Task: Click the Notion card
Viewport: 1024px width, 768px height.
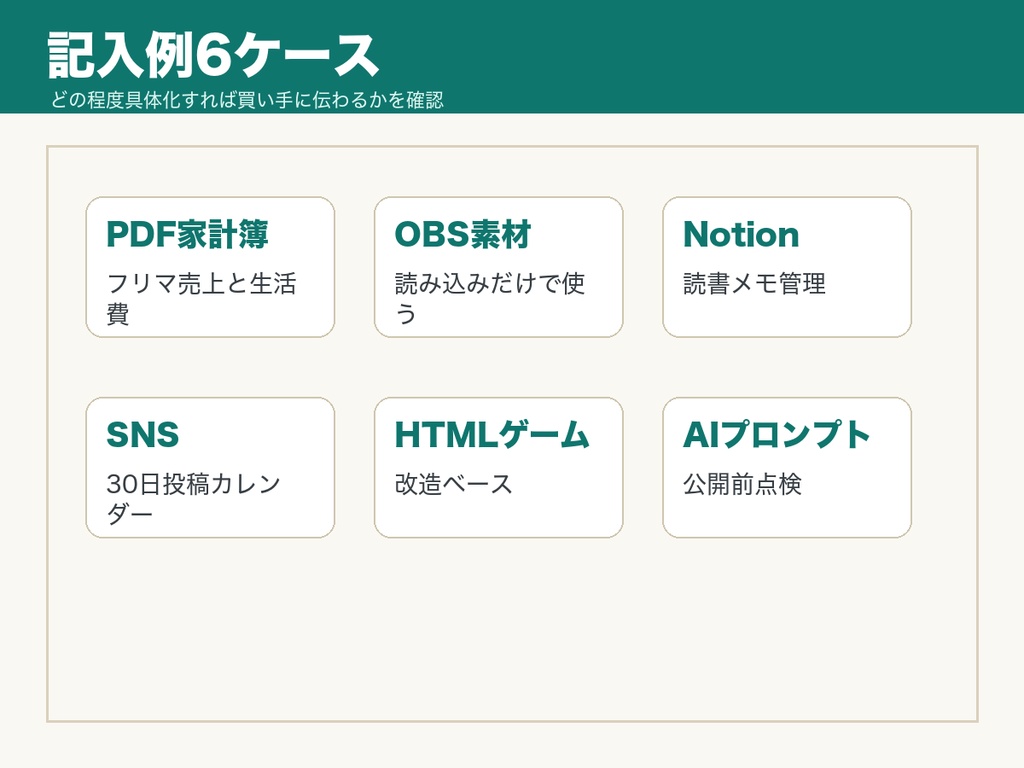Action: (x=787, y=267)
